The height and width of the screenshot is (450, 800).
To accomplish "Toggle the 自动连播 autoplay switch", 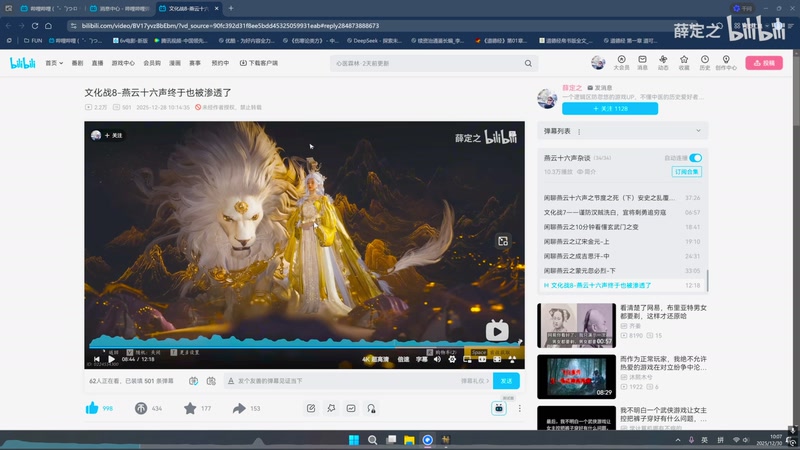I will pos(695,158).
